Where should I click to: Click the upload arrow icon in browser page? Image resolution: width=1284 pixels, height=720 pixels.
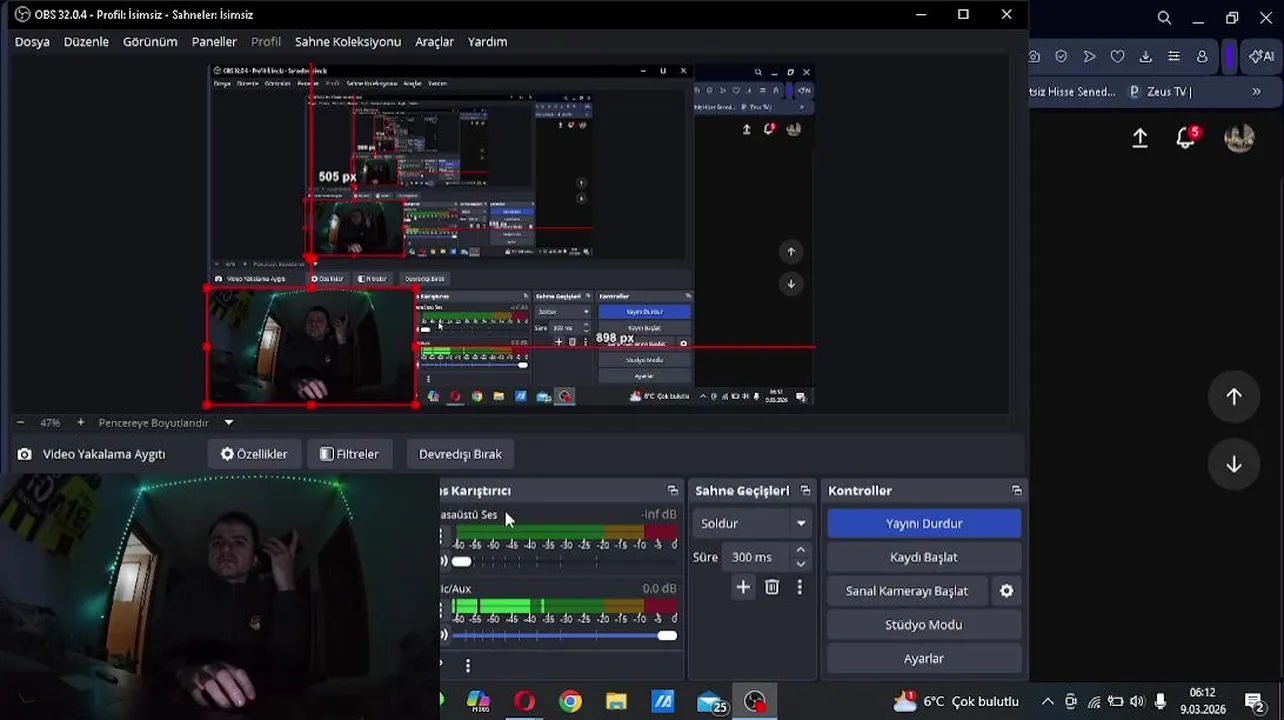pyautogui.click(x=1140, y=138)
